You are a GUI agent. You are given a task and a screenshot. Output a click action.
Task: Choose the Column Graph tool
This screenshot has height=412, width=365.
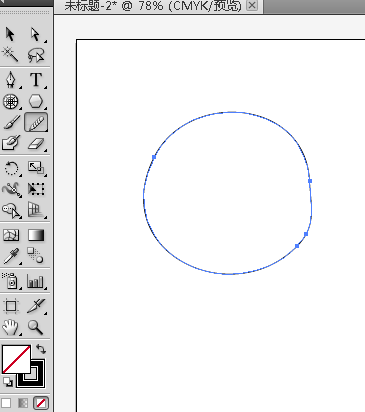(36, 282)
